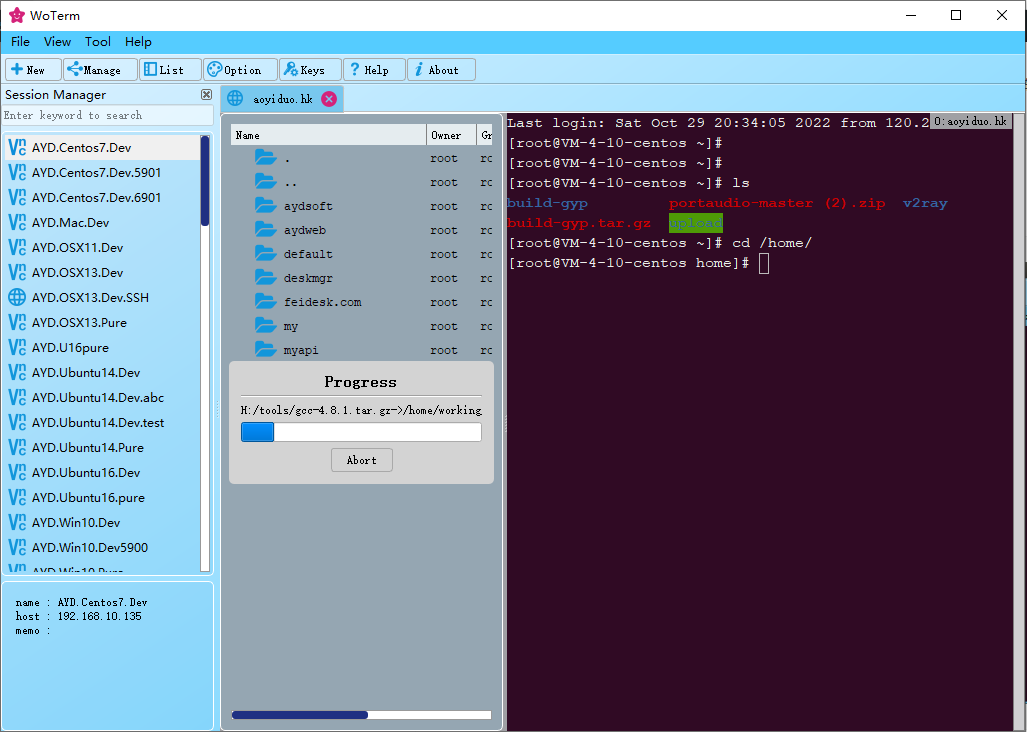Screen dimensions: 1027x732
Task: Click VNC icon beside AYD.OSX13.Pure
Action: point(17,322)
